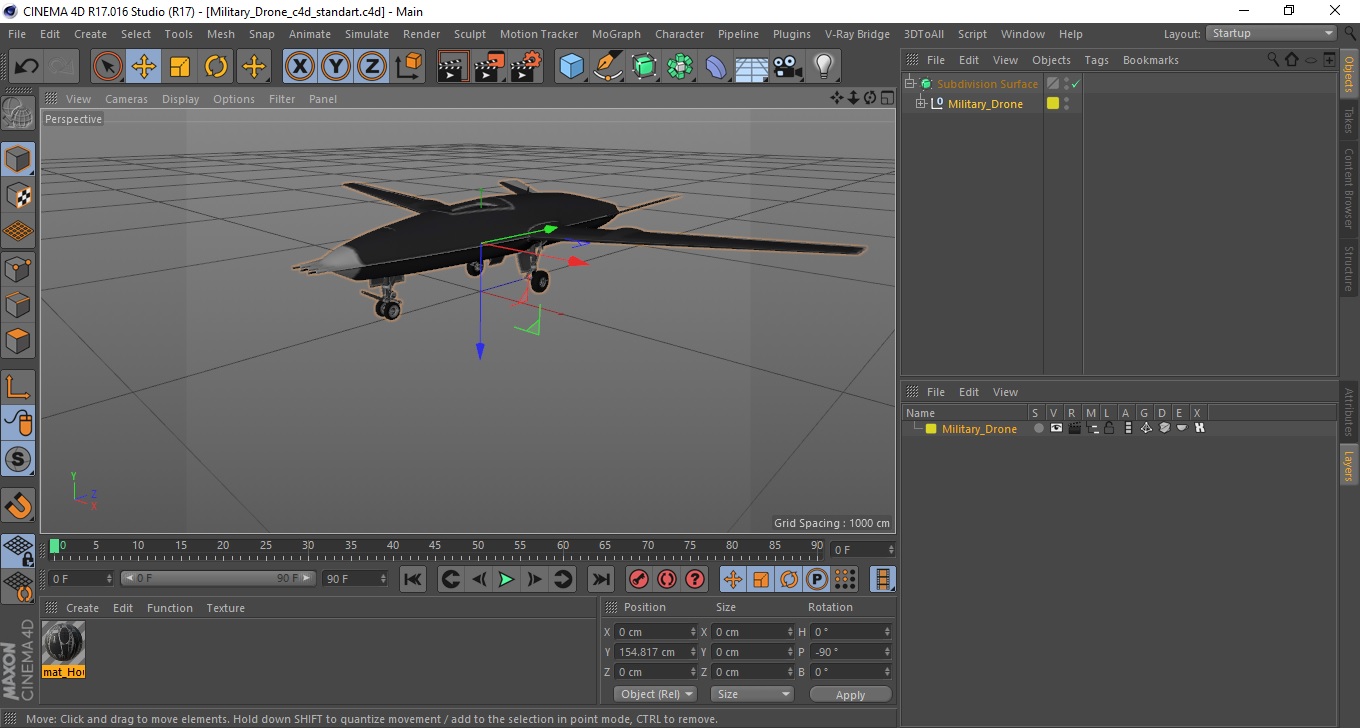Toggle Position keyframe recording
The image size is (1360, 728).
coord(733,579)
